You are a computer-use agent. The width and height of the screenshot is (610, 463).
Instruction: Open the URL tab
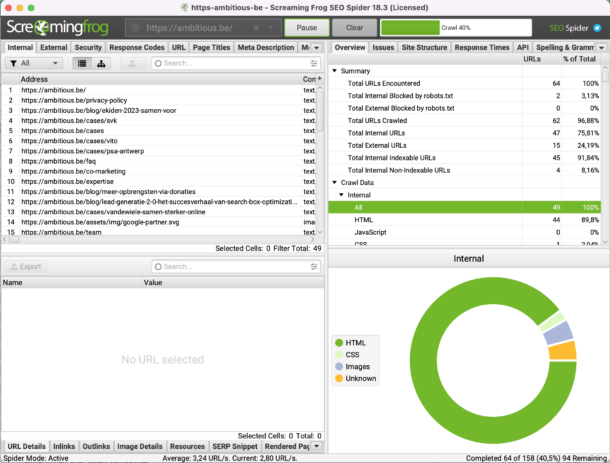click(179, 47)
